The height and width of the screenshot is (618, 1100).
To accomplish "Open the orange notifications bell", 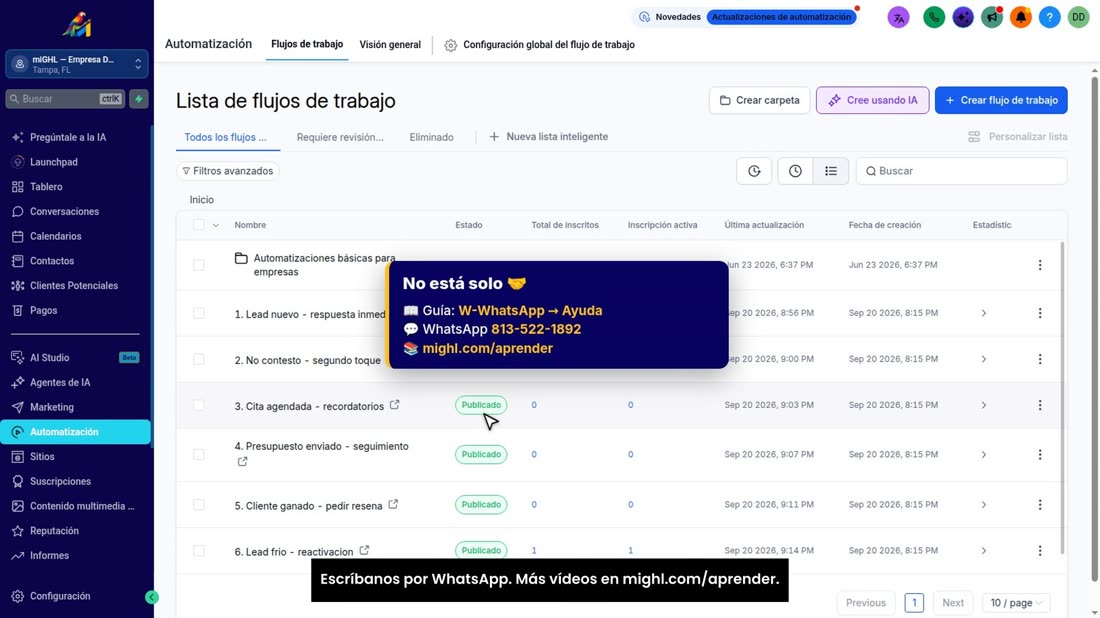I will click(1021, 18).
